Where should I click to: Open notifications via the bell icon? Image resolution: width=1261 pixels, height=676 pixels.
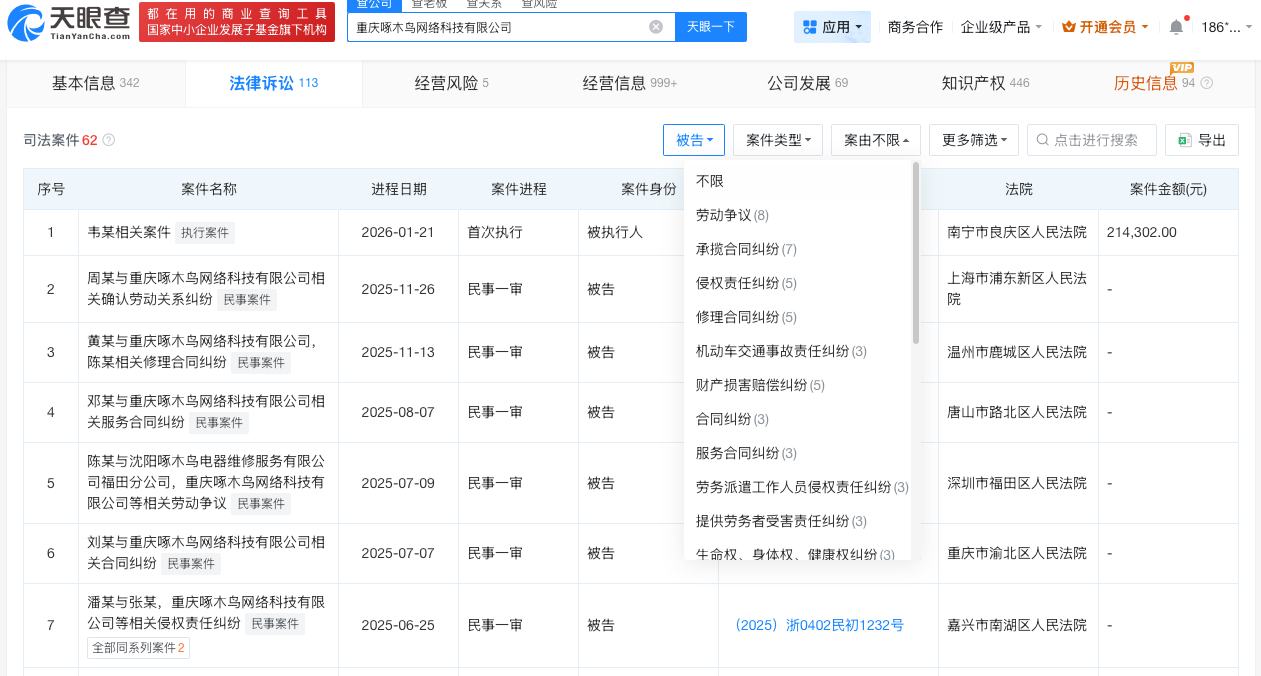click(x=1176, y=26)
